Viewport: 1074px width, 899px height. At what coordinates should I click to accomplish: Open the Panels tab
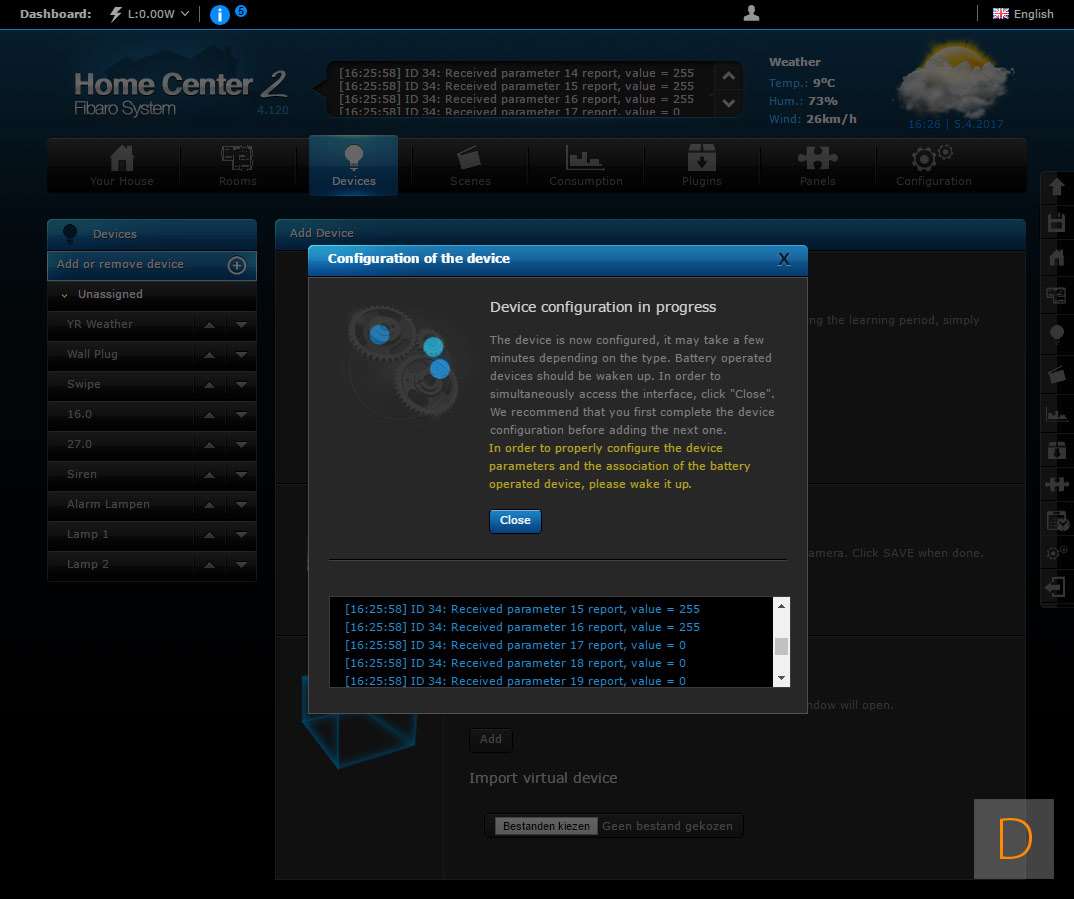point(818,165)
